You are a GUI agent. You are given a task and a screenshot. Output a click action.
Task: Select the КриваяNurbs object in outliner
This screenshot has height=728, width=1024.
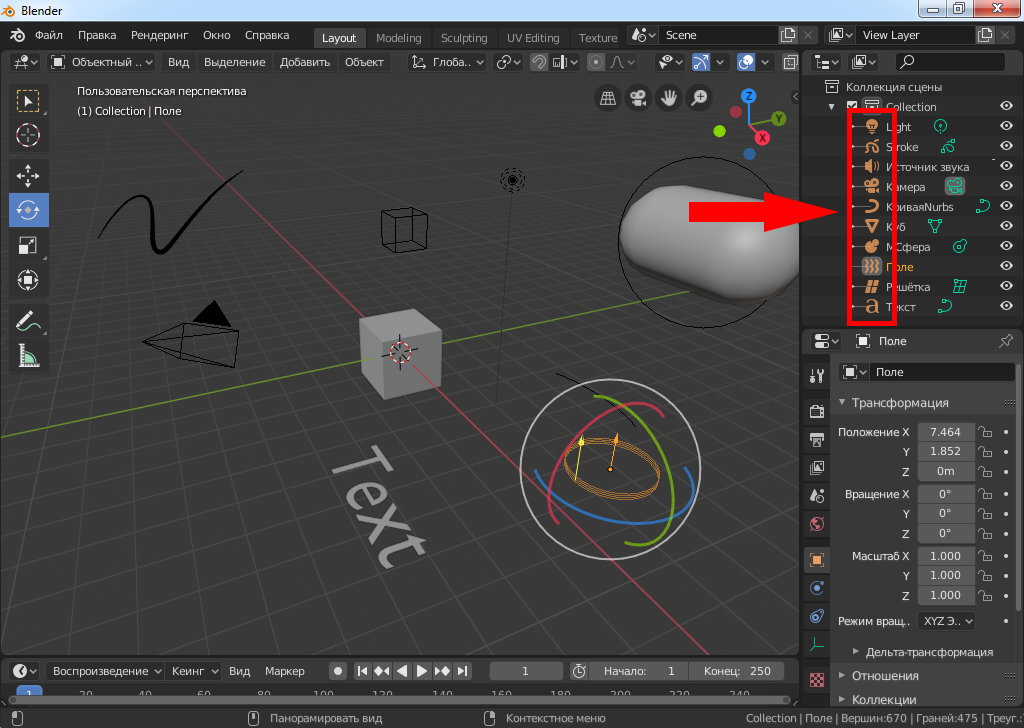[920, 207]
